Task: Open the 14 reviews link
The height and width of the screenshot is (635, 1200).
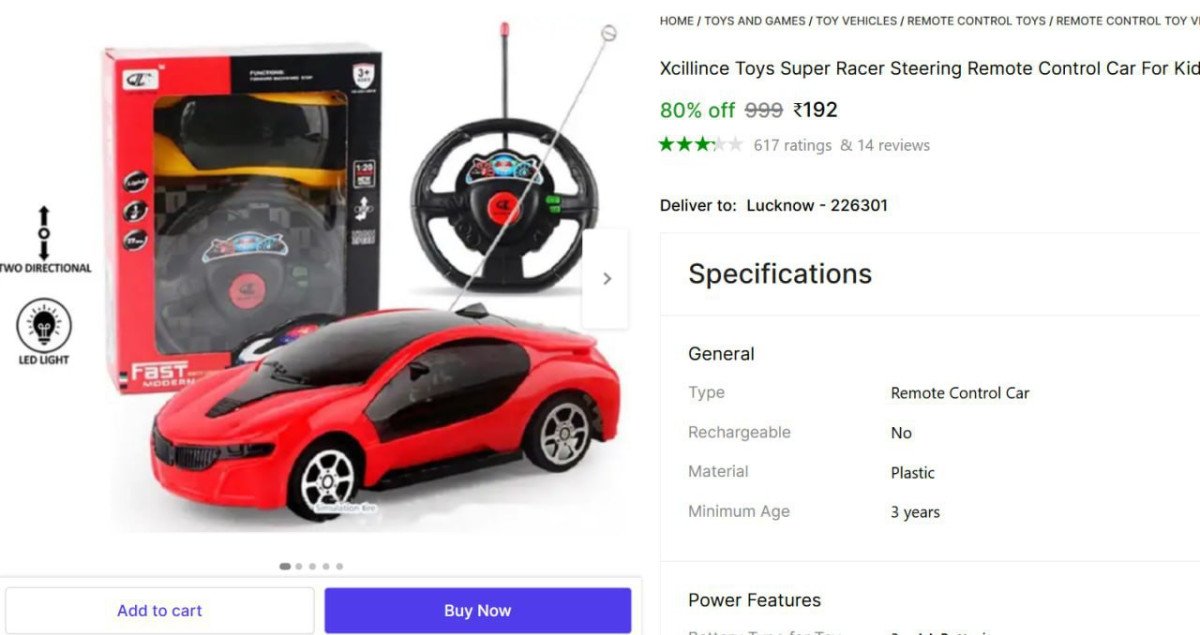Action: pos(885,145)
